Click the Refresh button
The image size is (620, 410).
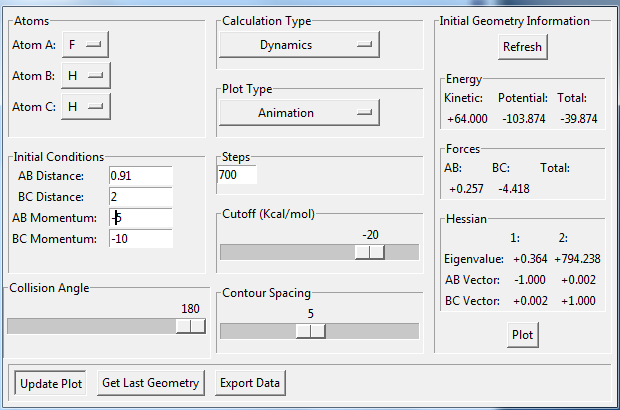(x=522, y=47)
